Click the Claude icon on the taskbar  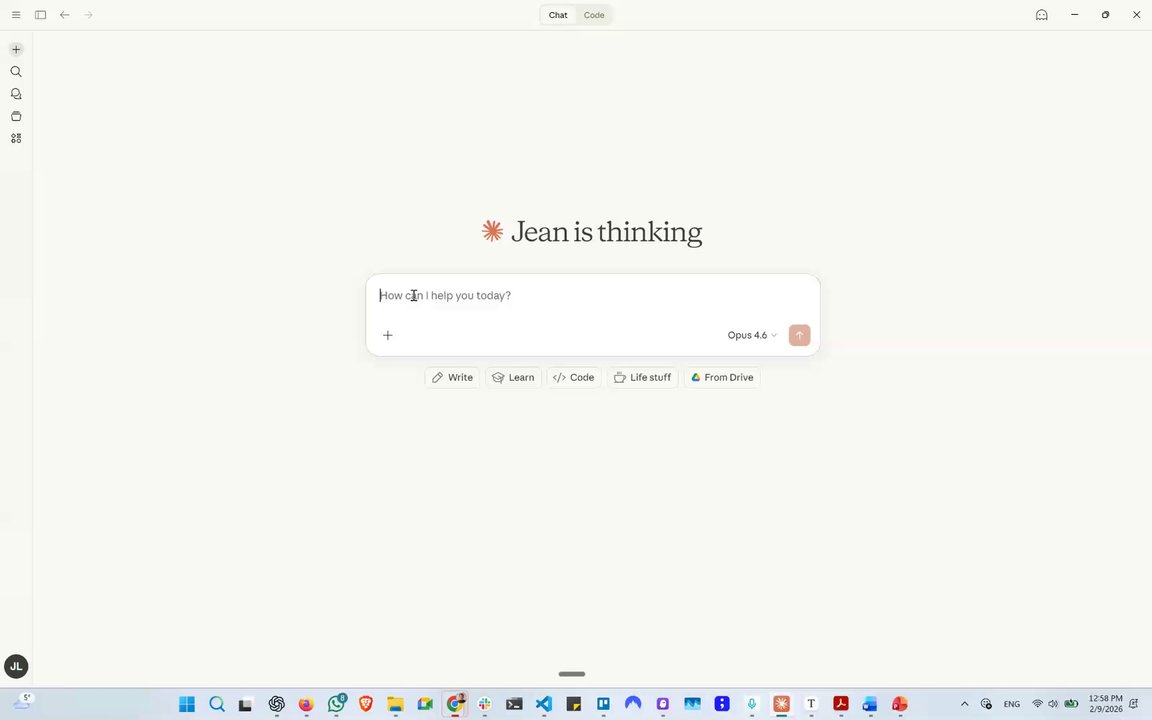(781, 704)
